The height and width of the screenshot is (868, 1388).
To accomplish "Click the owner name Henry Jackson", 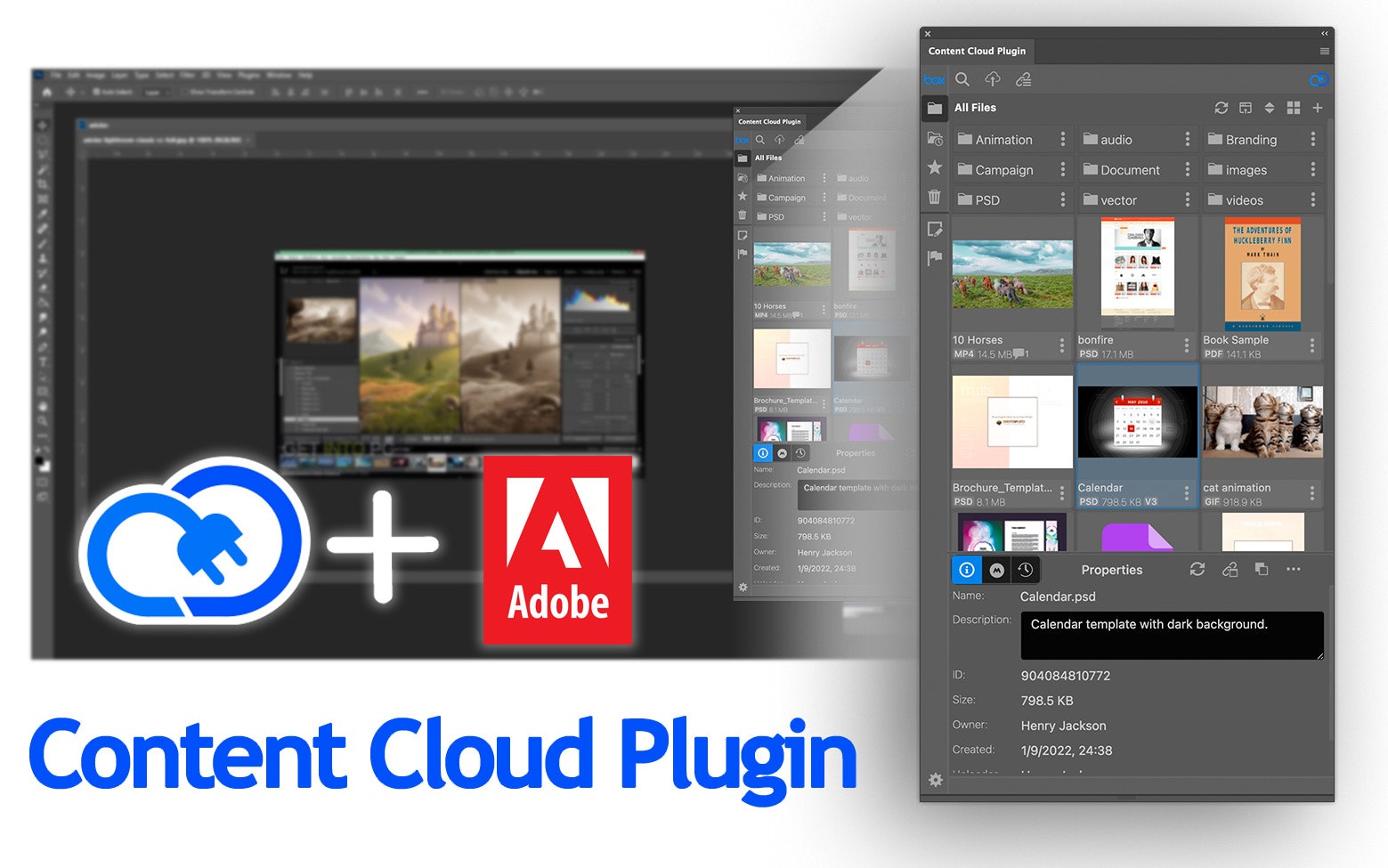I will pyautogui.click(x=1063, y=726).
